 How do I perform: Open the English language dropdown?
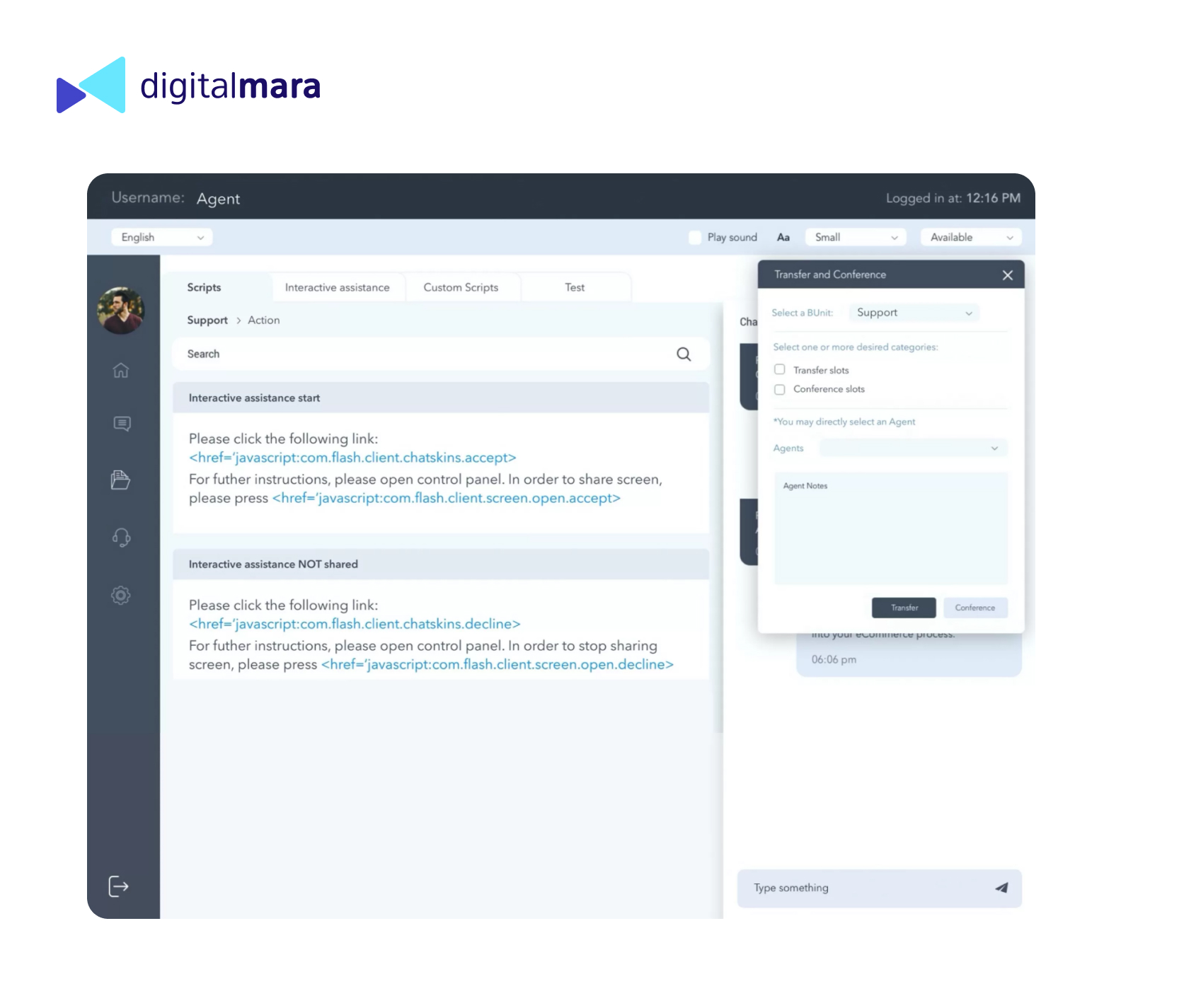point(162,238)
